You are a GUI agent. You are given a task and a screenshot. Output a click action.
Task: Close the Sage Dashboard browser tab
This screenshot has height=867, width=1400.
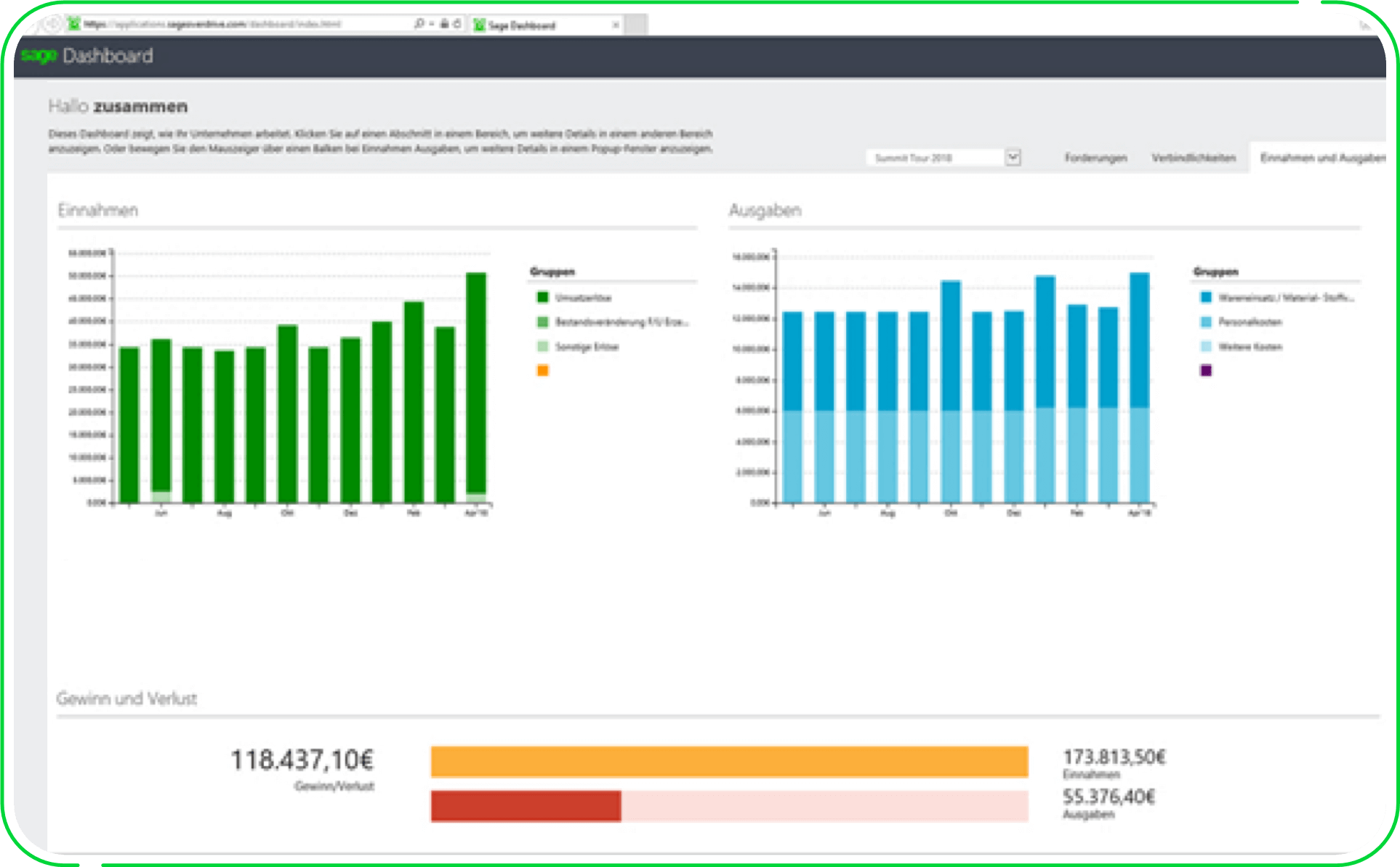pyautogui.click(x=616, y=25)
